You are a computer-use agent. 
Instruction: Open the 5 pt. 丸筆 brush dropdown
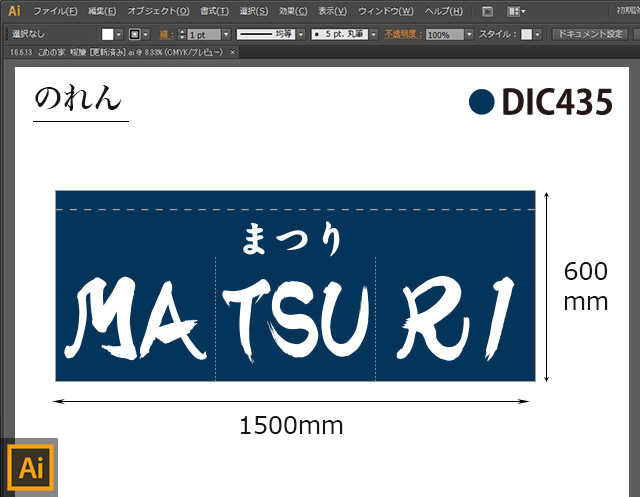373,34
